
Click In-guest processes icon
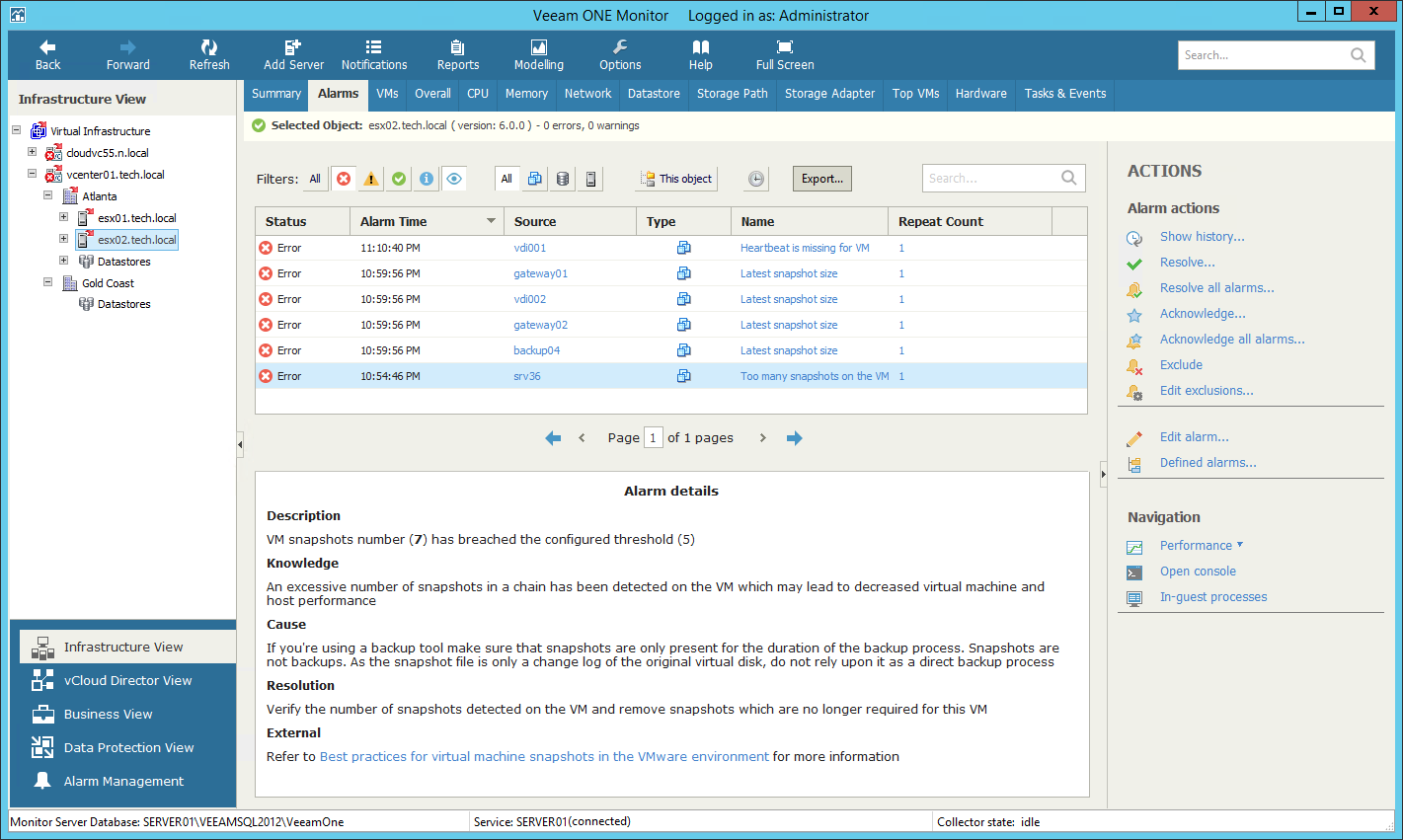click(1134, 598)
